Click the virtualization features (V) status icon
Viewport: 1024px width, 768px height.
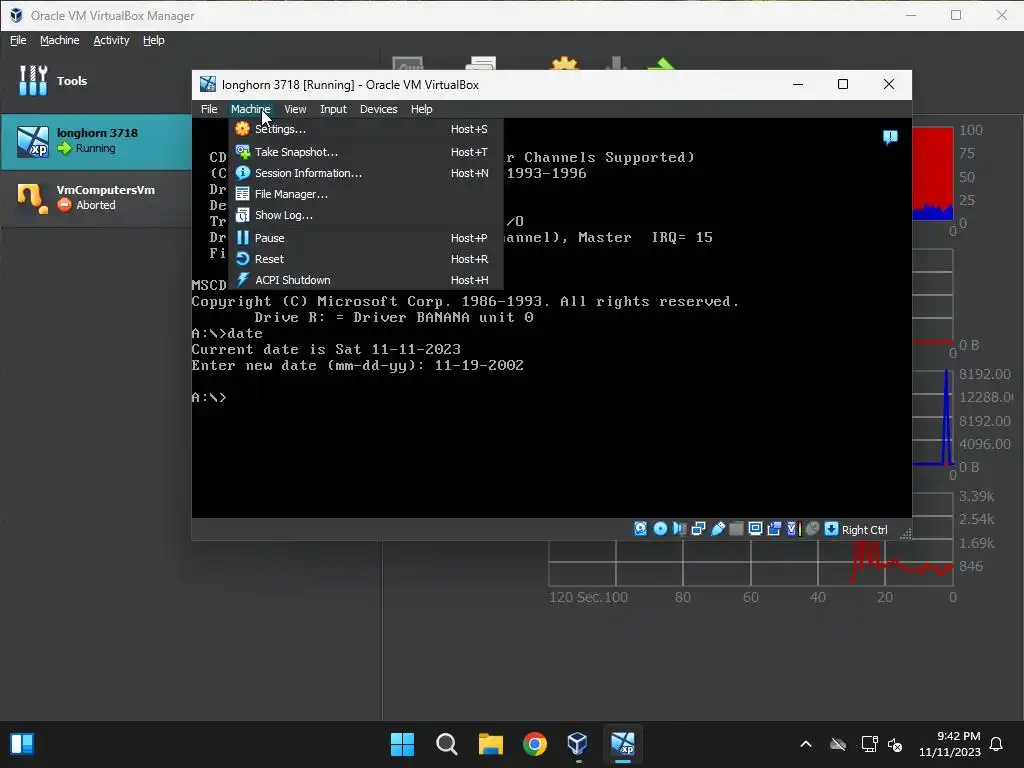pyautogui.click(x=793, y=529)
